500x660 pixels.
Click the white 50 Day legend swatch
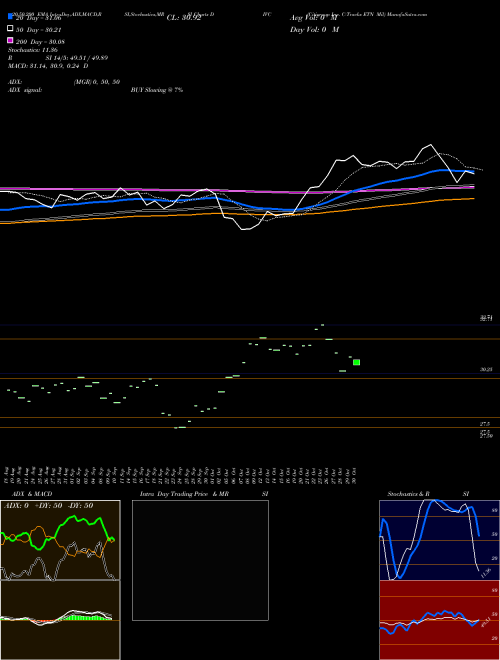coord(10,29)
